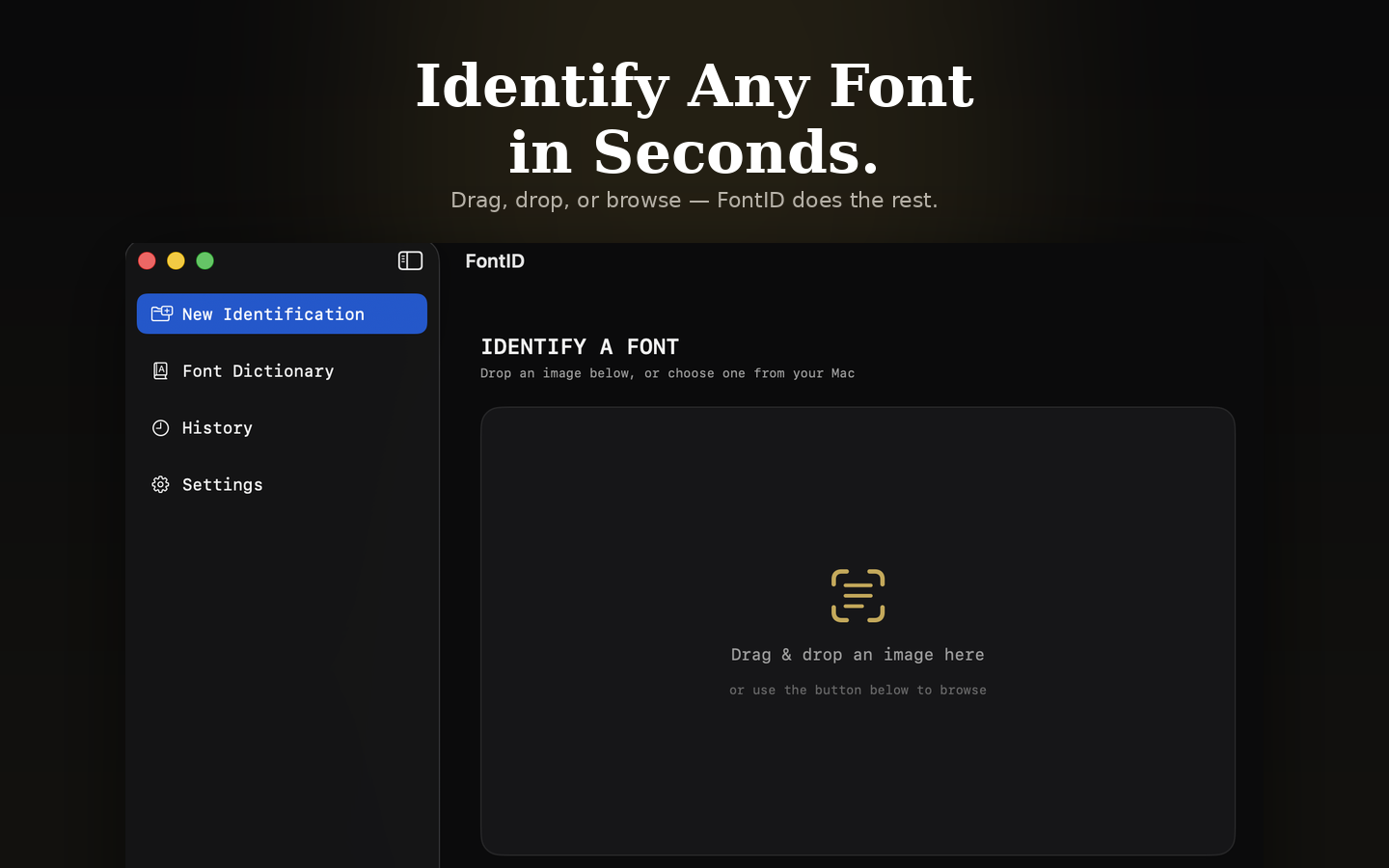Open the Settings label

tap(222, 485)
